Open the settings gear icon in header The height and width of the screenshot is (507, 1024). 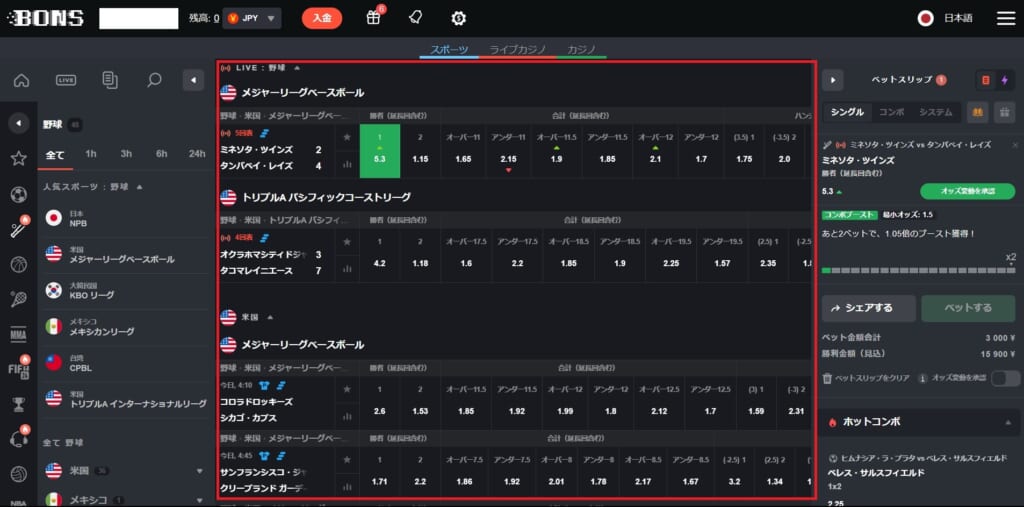point(459,18)
